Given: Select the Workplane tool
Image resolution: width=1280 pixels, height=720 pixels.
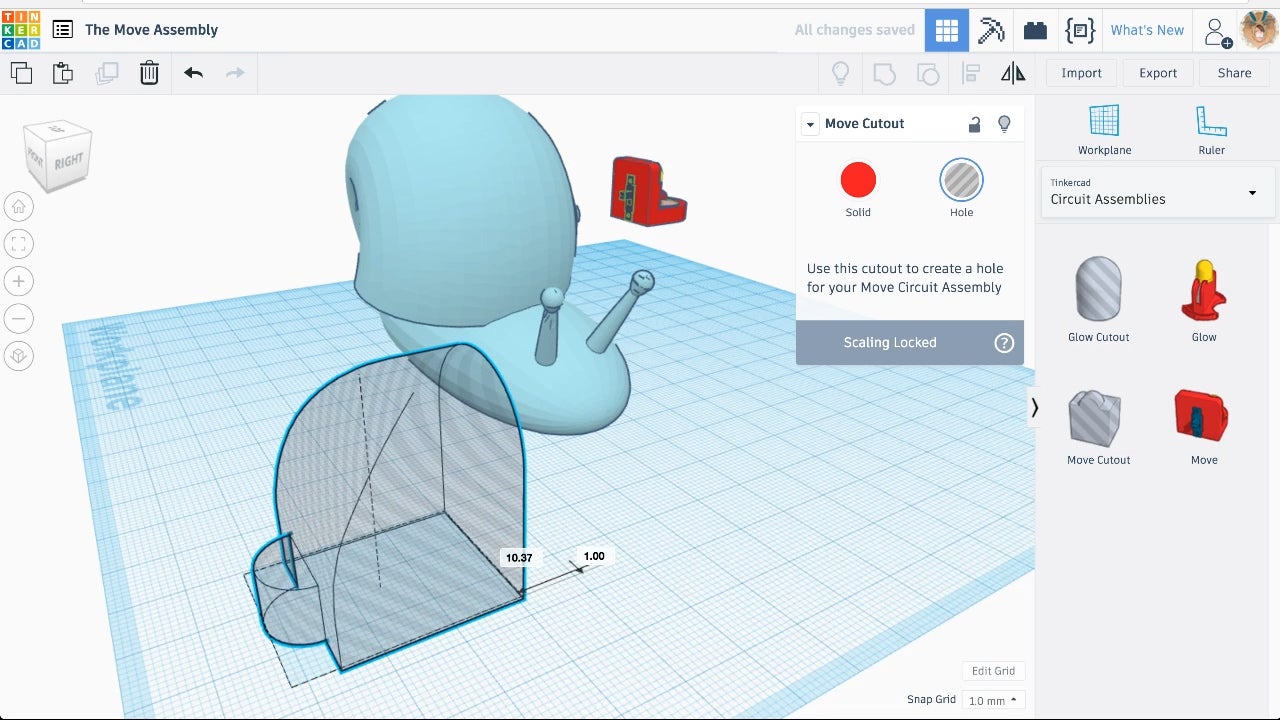Looking at the screenshot, I should click(x=1104, y=130).
